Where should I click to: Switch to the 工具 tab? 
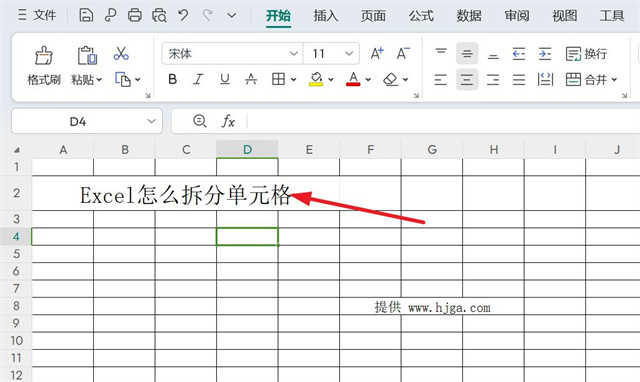612,16
